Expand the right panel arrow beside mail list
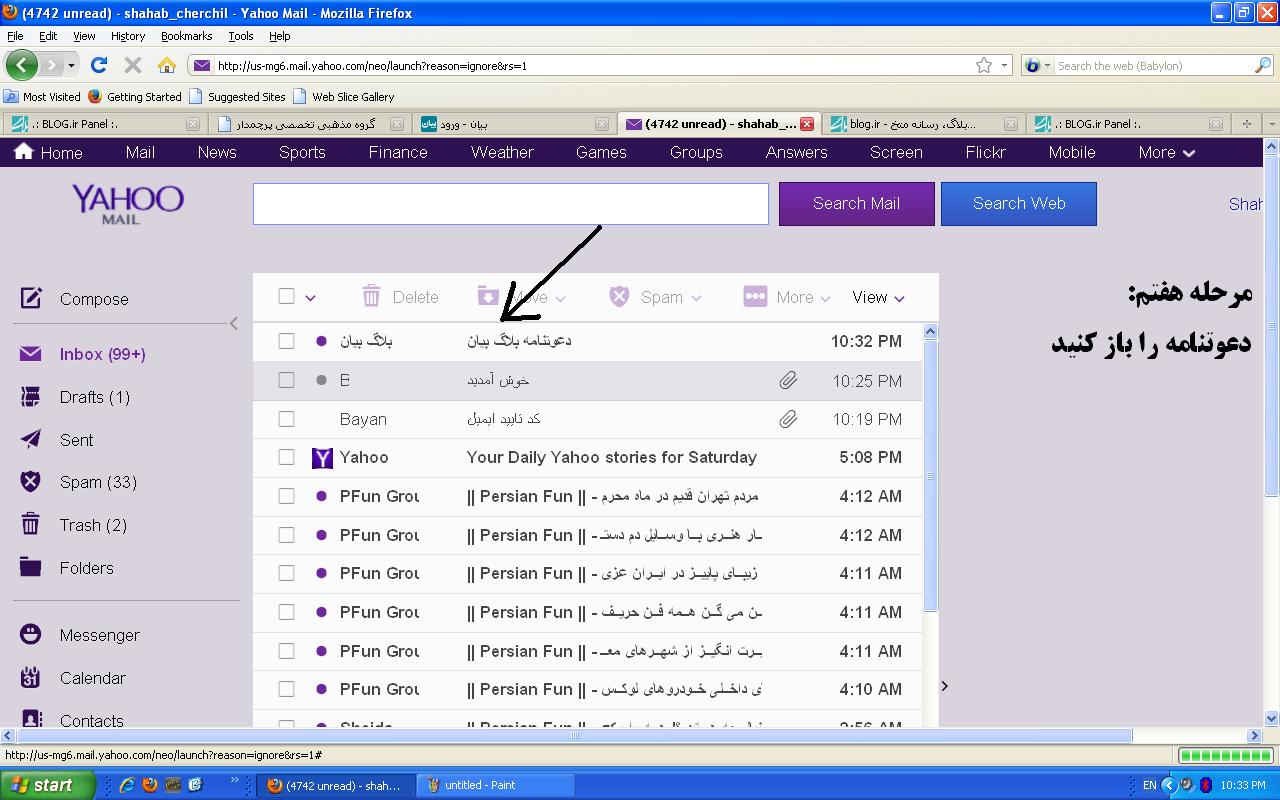The image size is (1280, 800). pyautogui.click(x=944, y=686)
